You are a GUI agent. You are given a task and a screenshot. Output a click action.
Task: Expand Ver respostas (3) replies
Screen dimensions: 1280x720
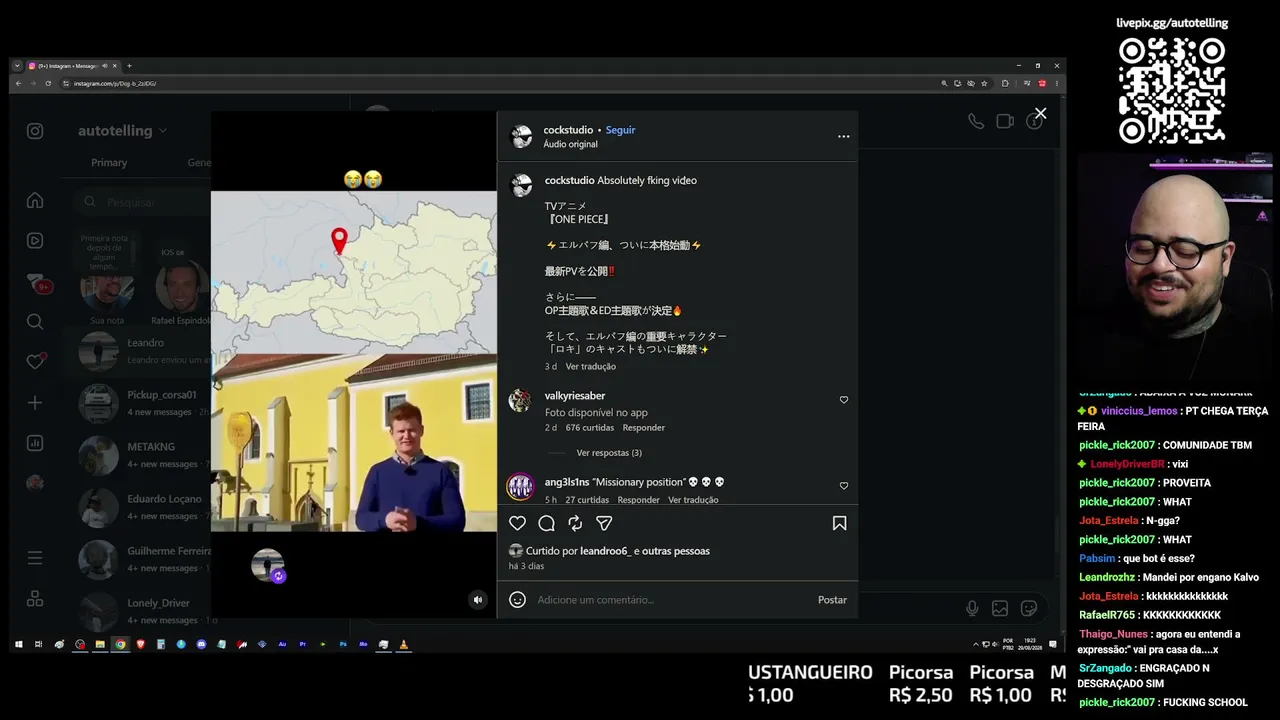pyautogui.click(x=609, y=453)
